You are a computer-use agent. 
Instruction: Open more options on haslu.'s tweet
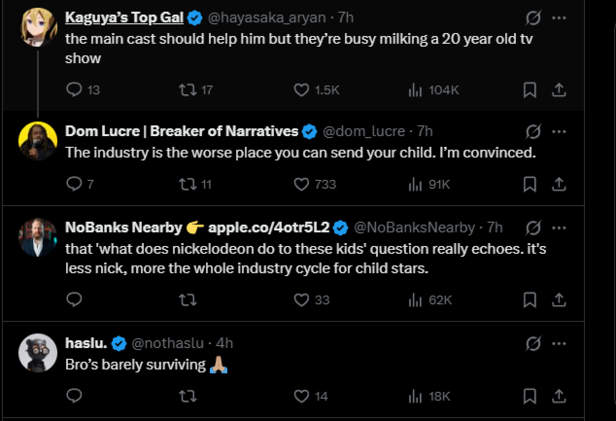[559, 344]
